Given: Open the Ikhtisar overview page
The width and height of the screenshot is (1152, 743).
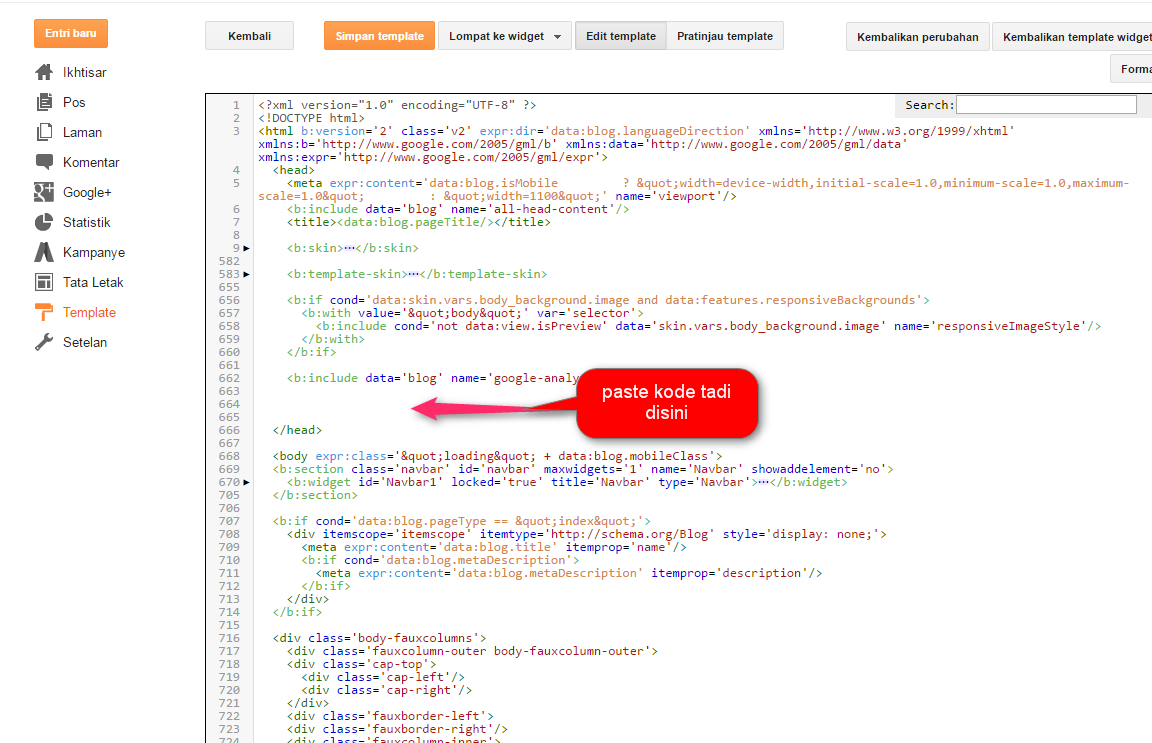Looking at the screenshot, I should pyautogui.click(x=84, y=72).
